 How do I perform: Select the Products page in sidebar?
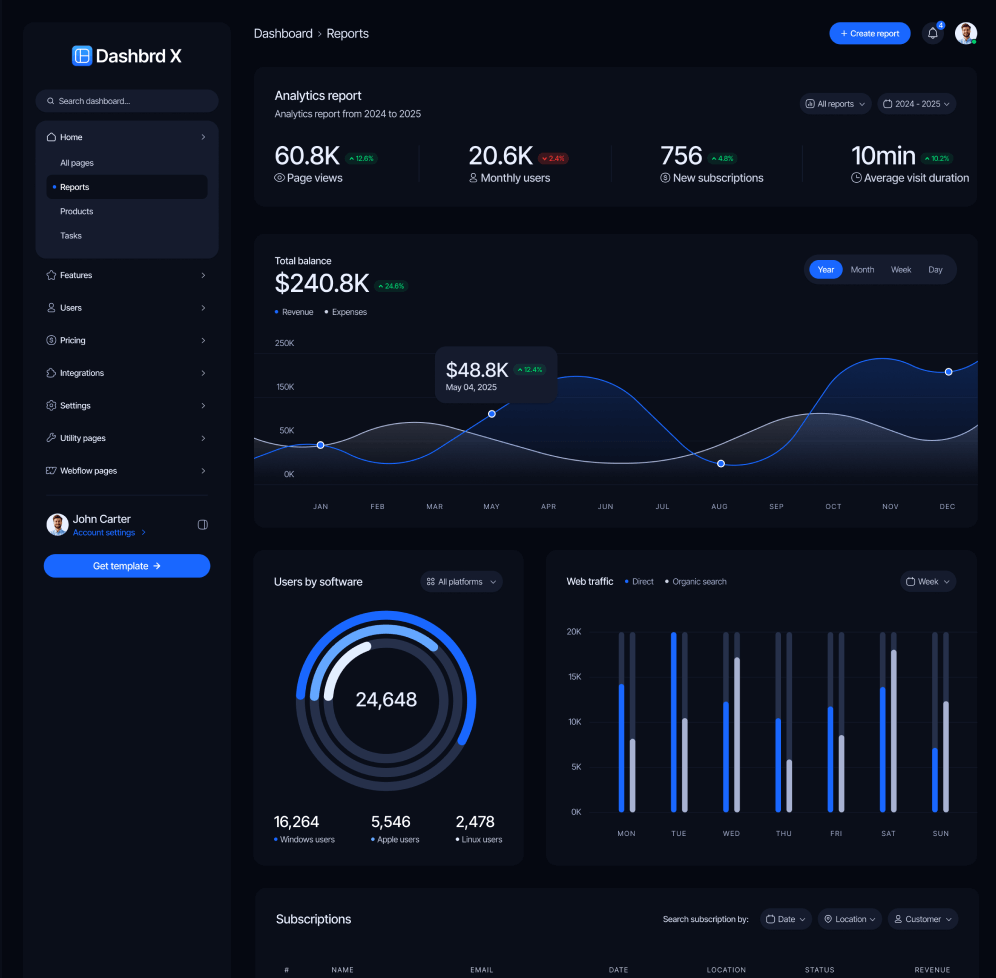point(79,211)
